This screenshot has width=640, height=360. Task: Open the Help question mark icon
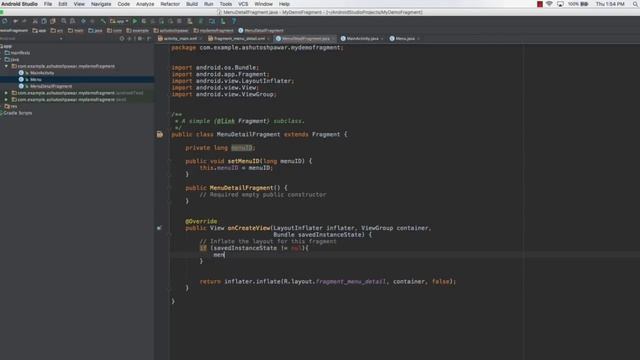(x=234, y=21)
